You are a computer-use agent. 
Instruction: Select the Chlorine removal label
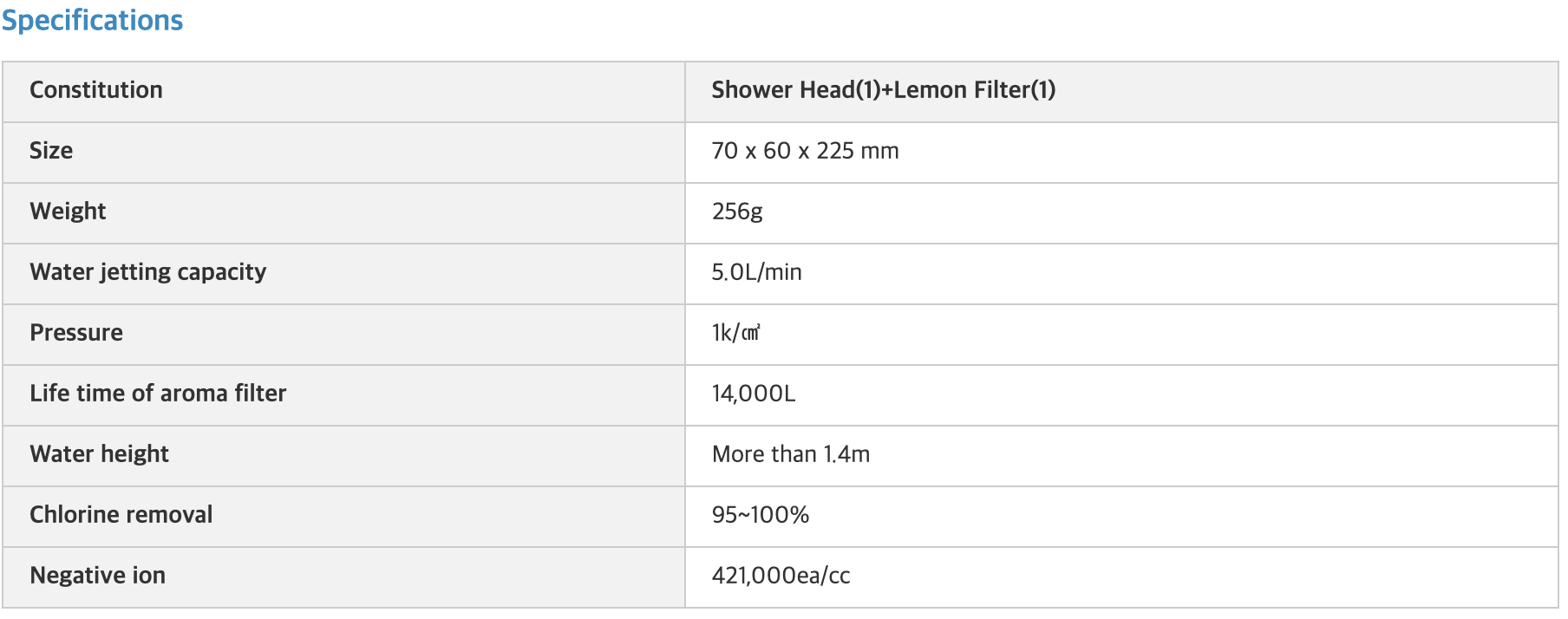(x=121, y=515)
